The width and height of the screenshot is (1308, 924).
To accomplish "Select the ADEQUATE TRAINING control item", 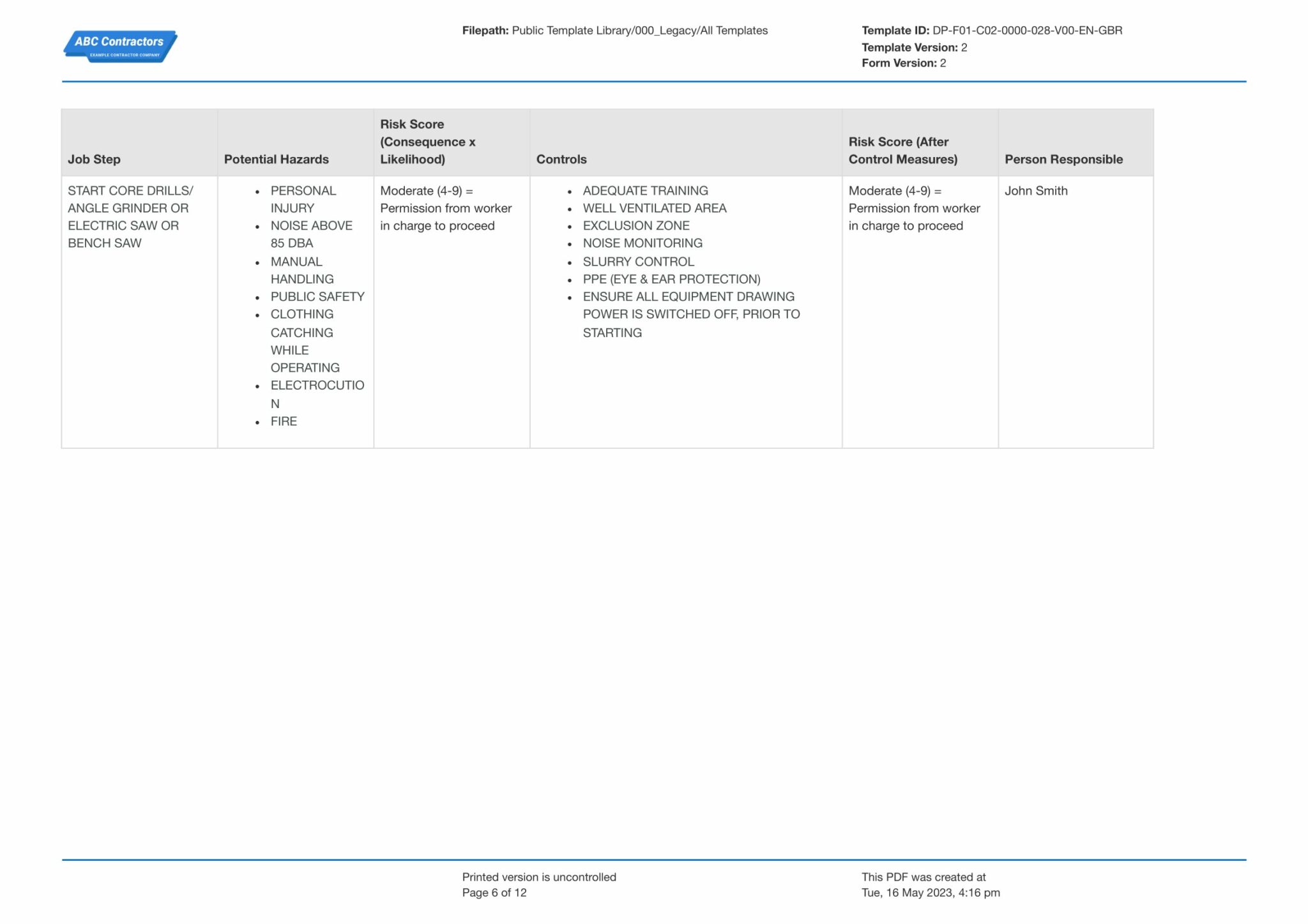I will click(645, 190).
